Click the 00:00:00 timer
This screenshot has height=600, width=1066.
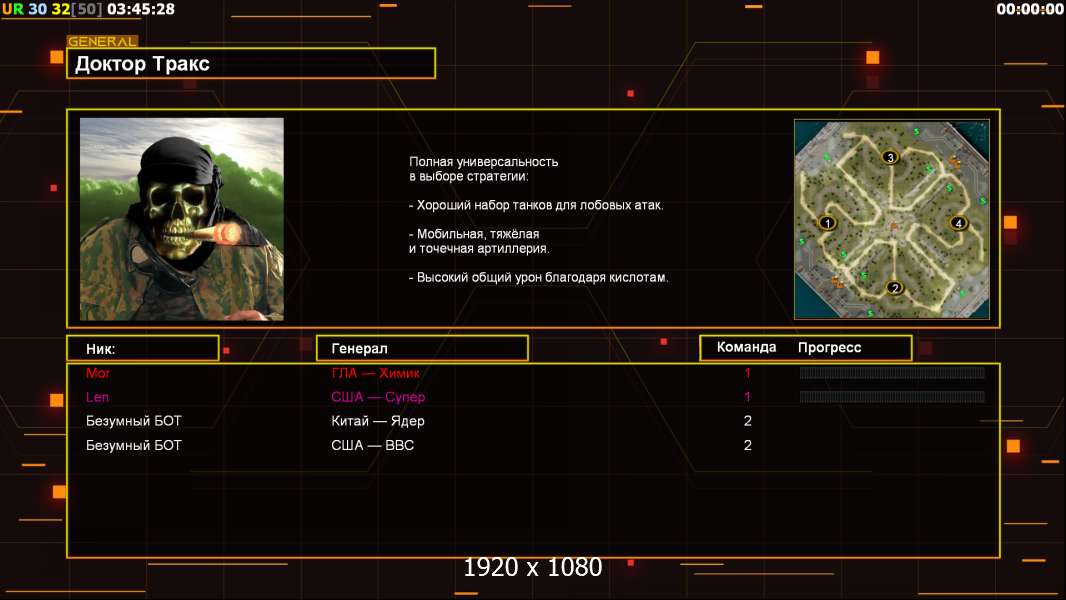point(1029,9)
